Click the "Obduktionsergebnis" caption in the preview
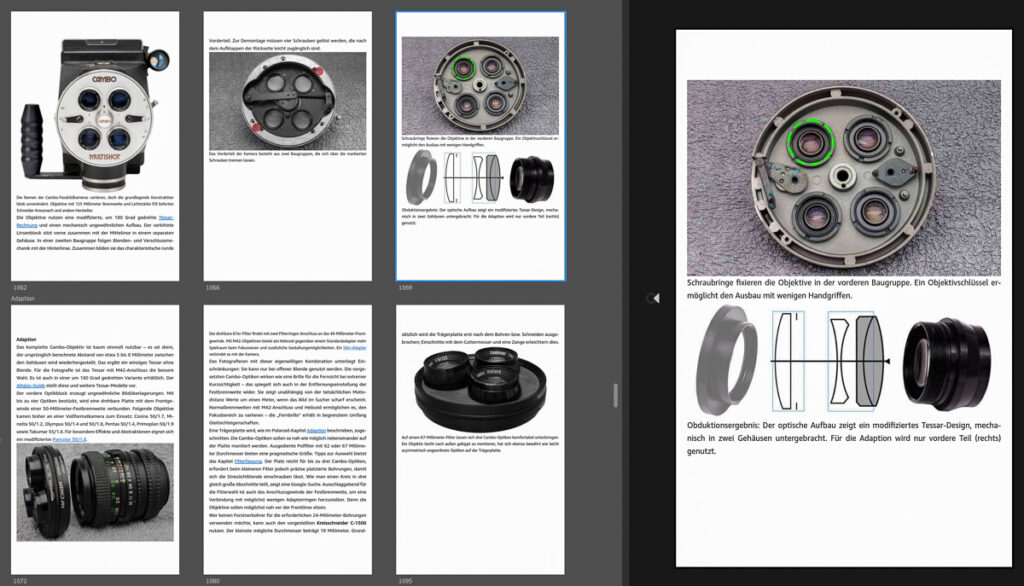The width and height of the screenshot is (1024, 586). tap(844, 438)
